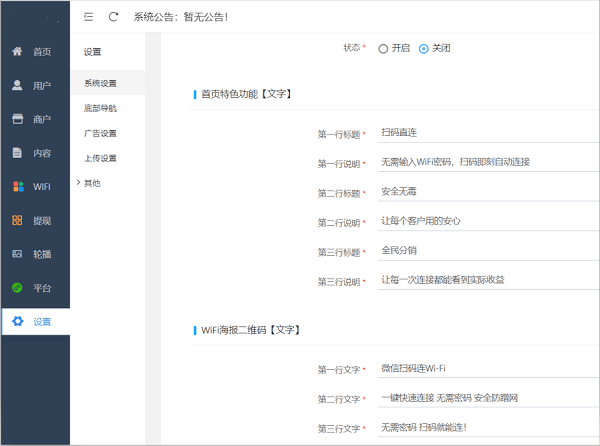Open 系统设置 menu item
Viewport: 600px width, 446px height.
point(101,83)
